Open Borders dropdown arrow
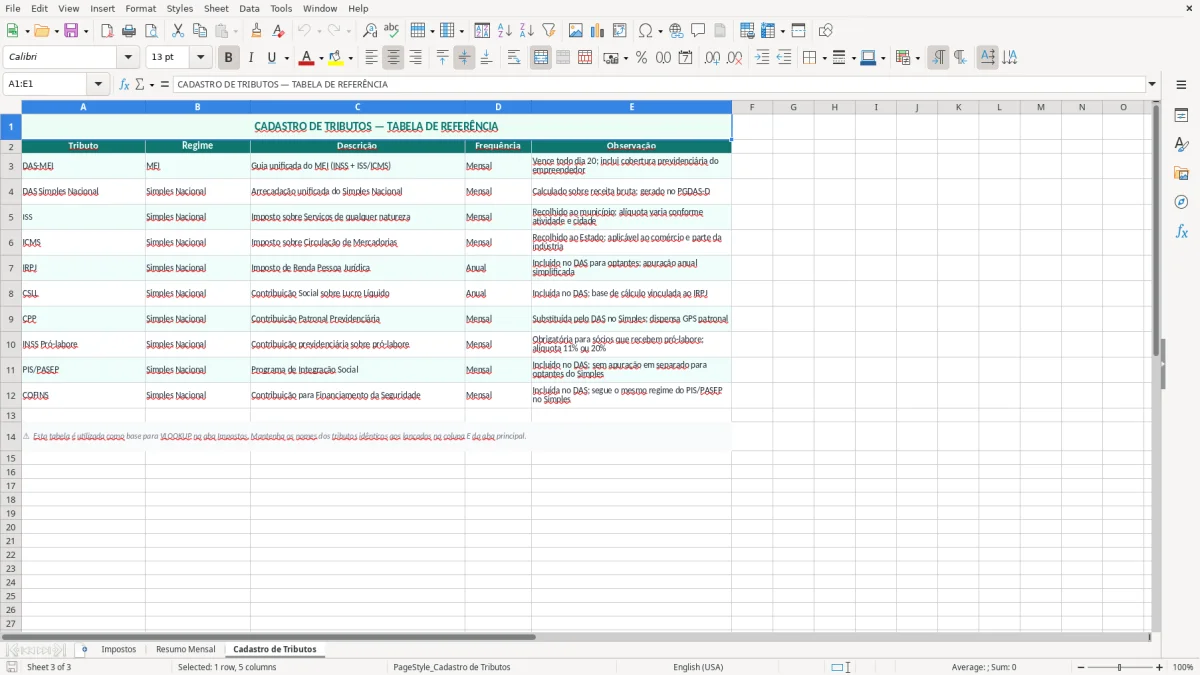Image resolution: width=1200 pixels, height=675 pixels. (x=824, y=58)
